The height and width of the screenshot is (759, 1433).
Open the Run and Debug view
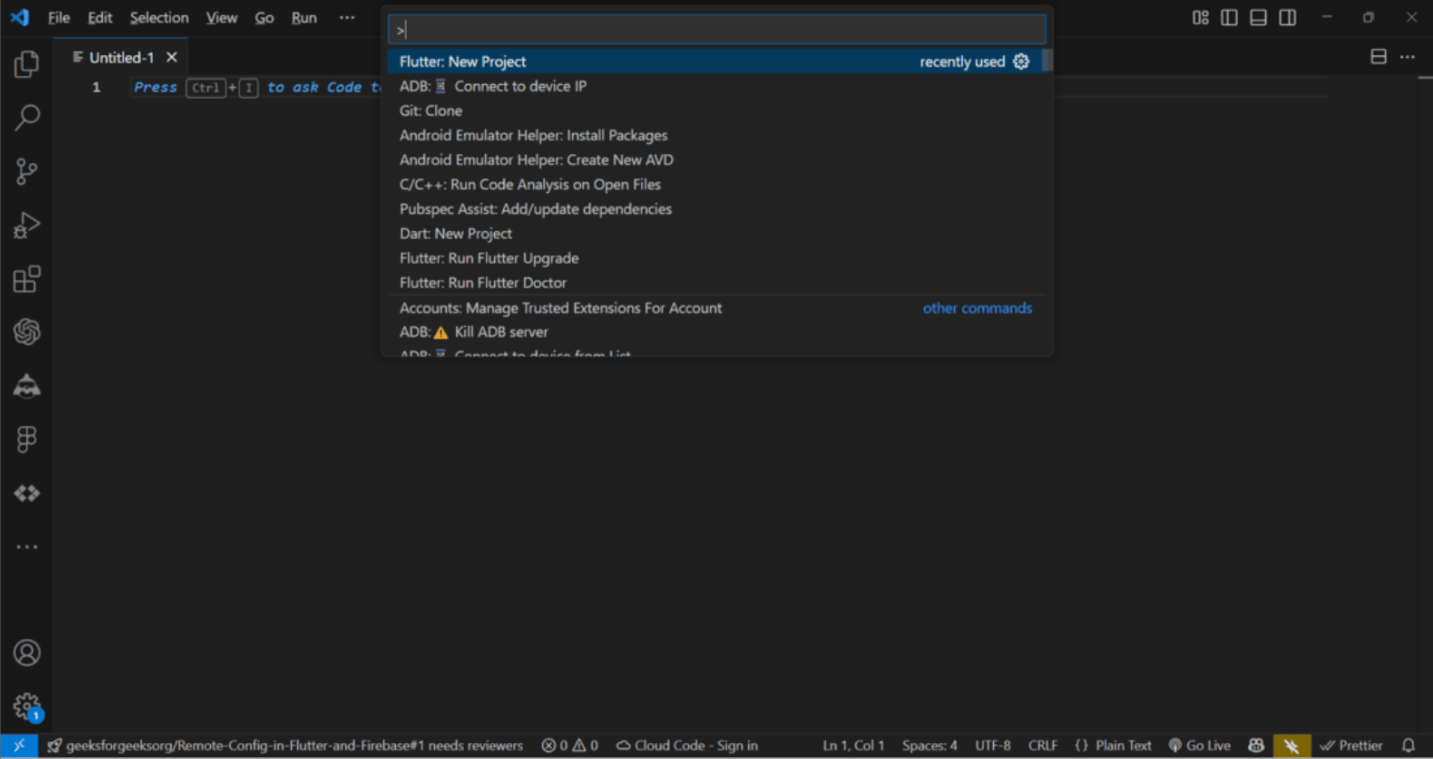coord(27,225)
